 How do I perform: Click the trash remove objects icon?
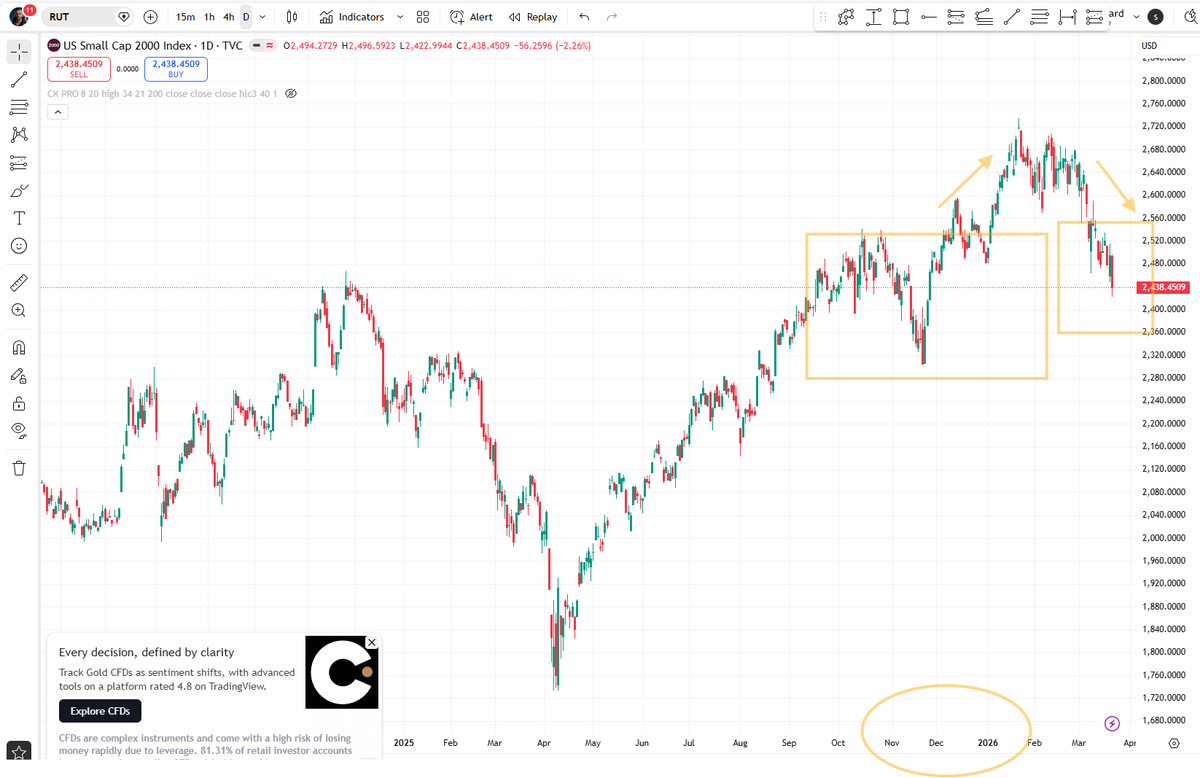tap(19, 468)
